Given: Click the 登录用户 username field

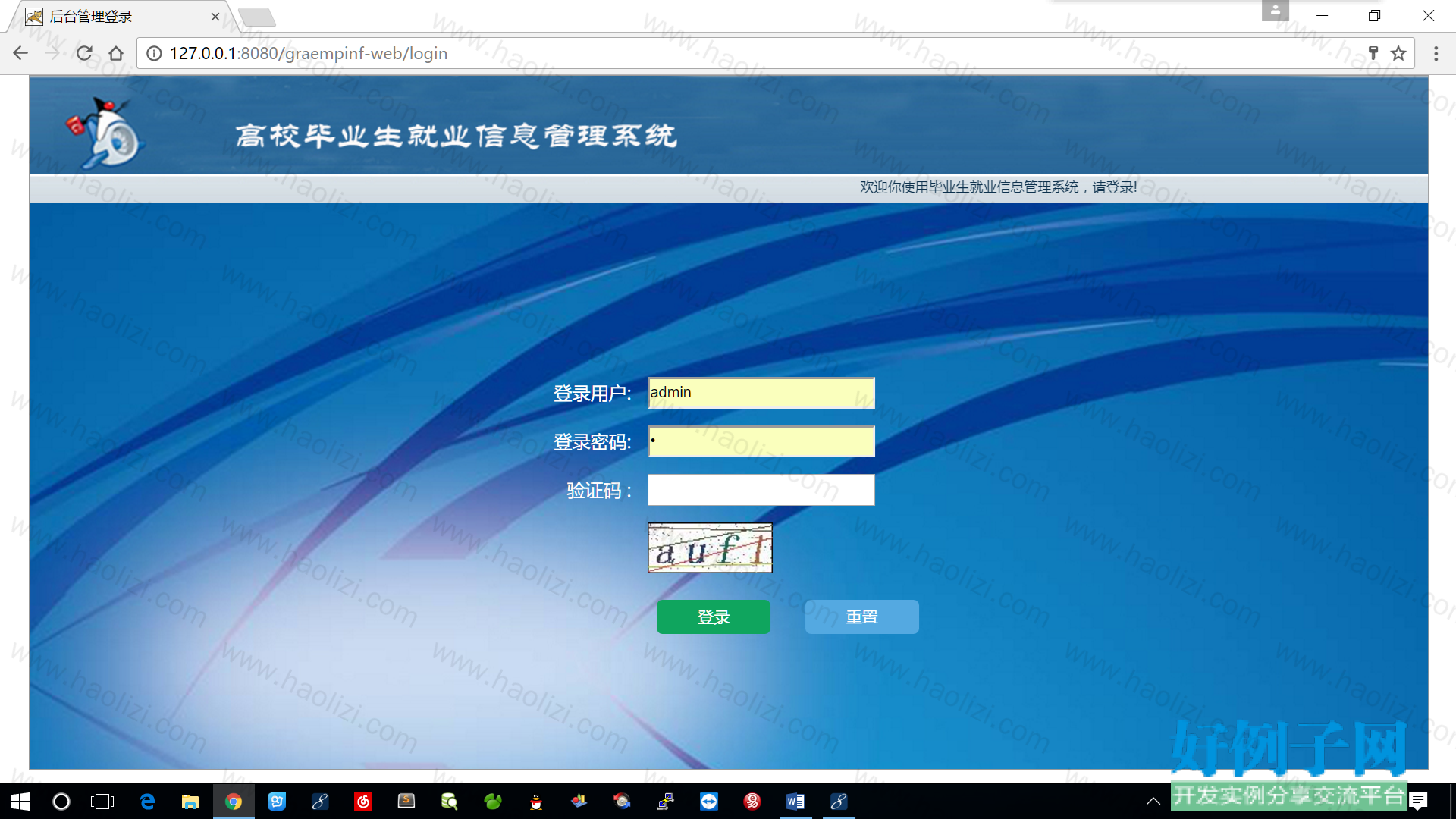Looking at the screenshot, I should coord(761,393).
